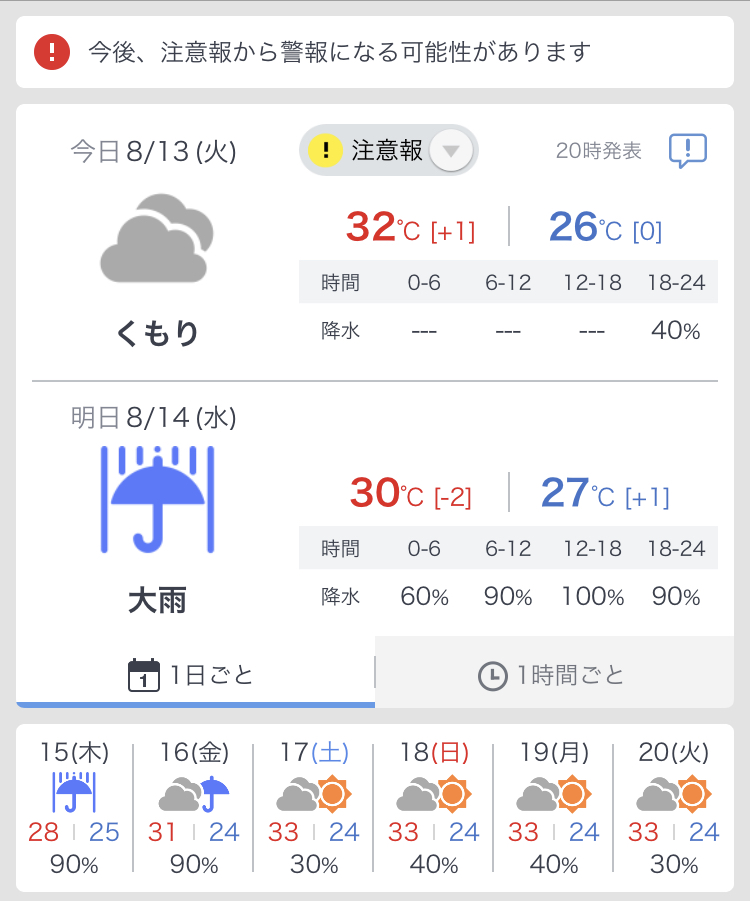Open the 18(日) daily forecast
Viewport: 750px width, 901px height.
(434, 808)
